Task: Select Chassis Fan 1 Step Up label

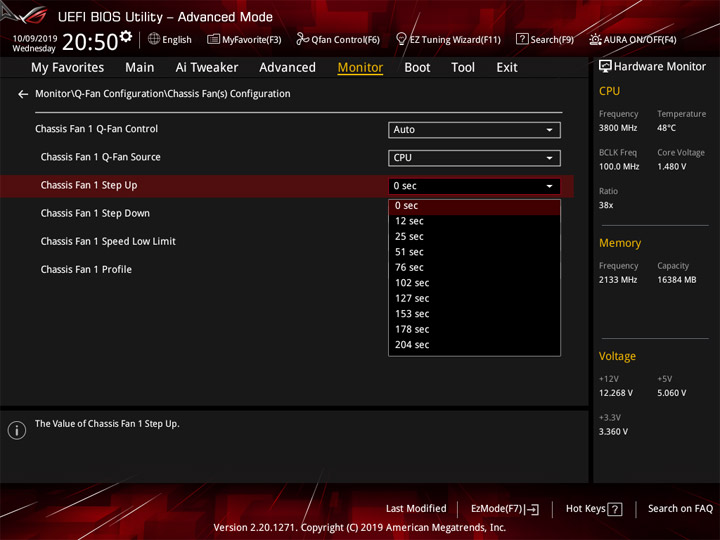Action: click(x=89, y=185)
